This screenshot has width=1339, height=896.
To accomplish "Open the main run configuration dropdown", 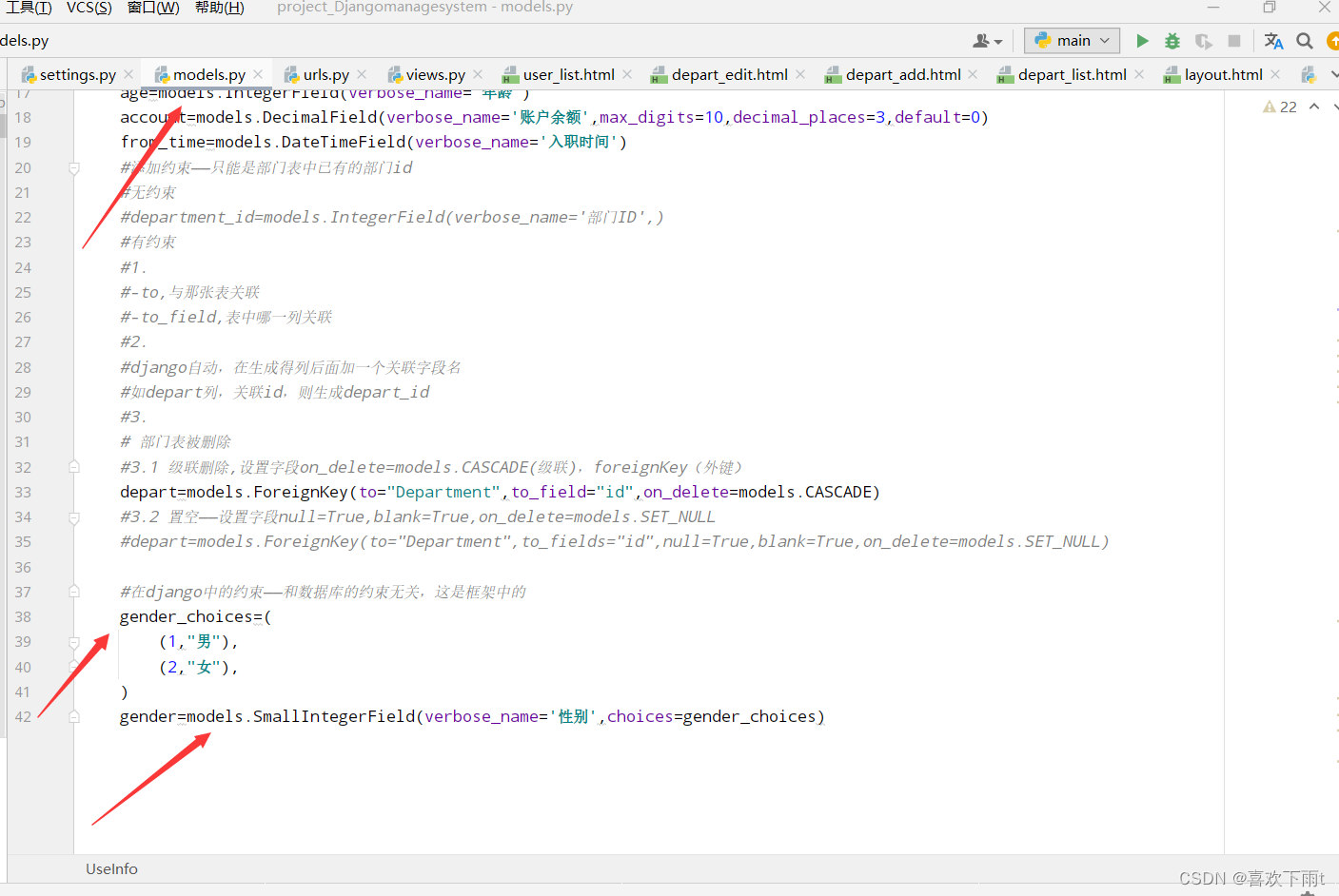I will coord(1073,41).
